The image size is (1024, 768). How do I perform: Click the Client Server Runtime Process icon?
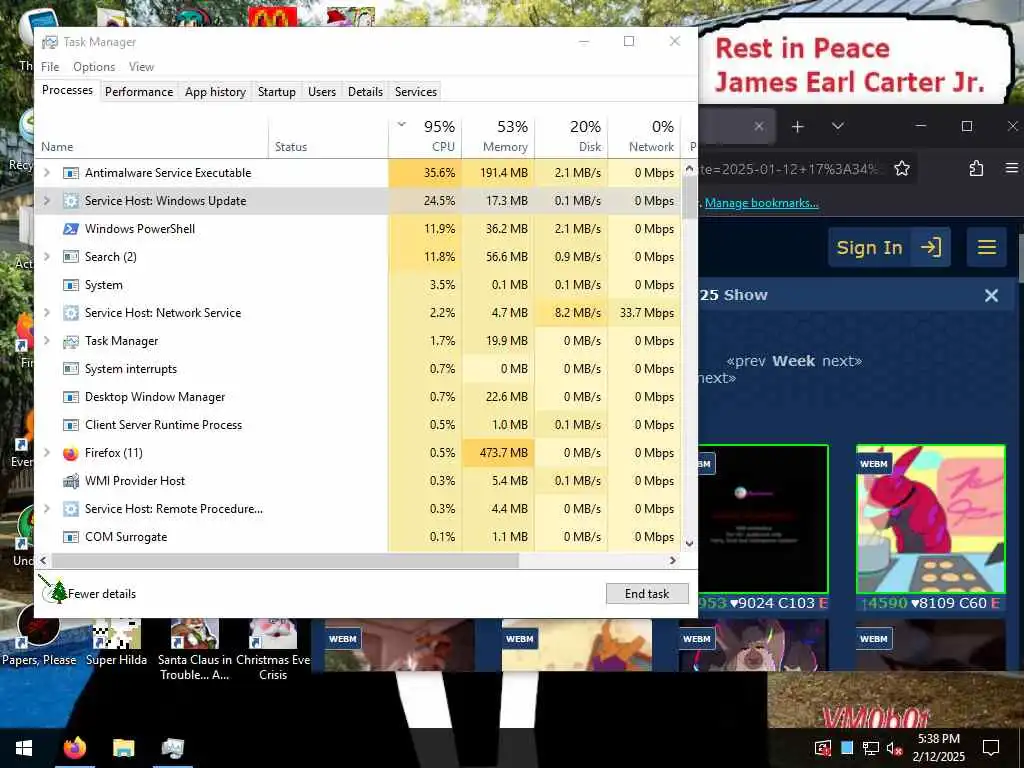point(71,425)
